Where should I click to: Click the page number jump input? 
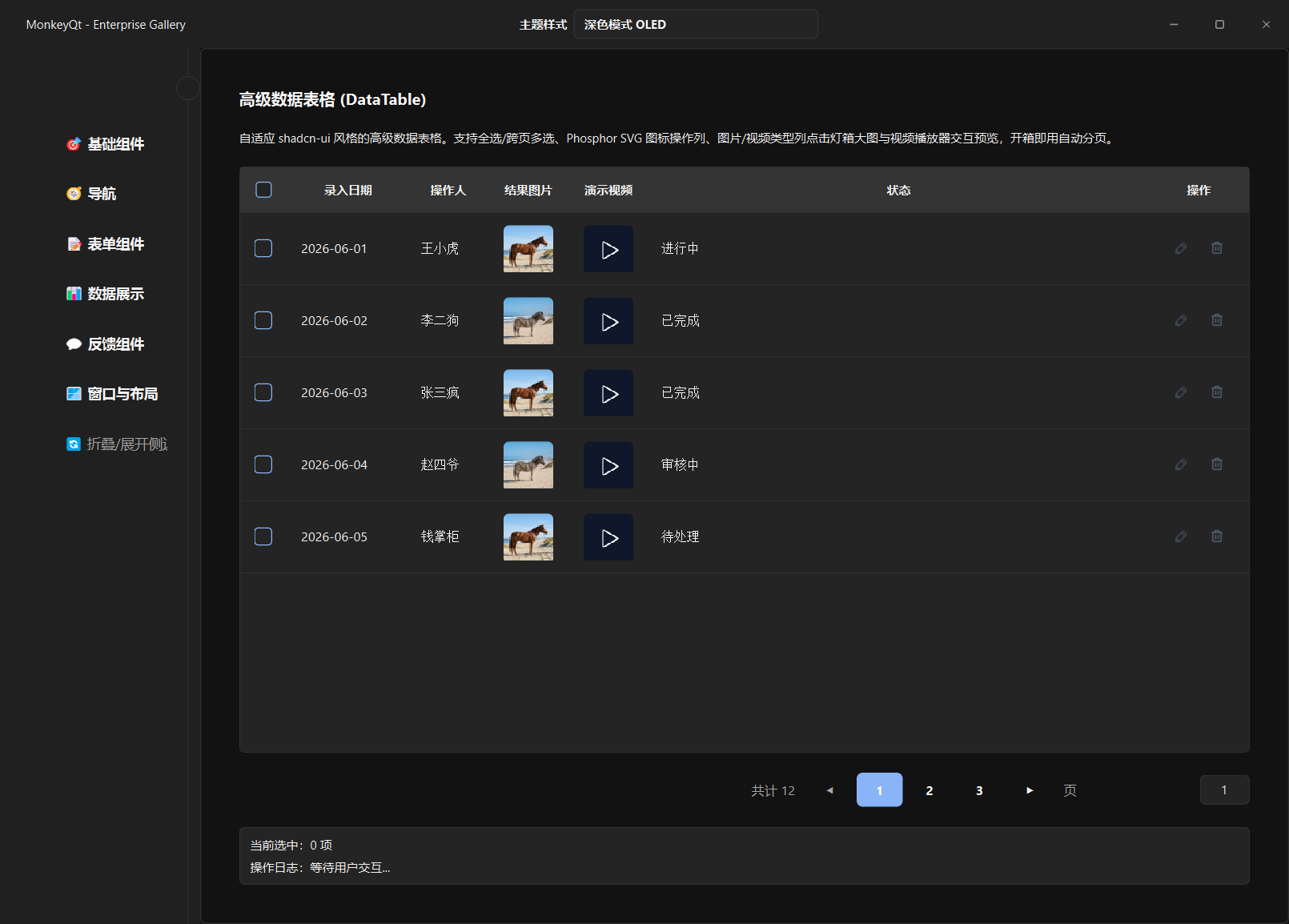1224,790
